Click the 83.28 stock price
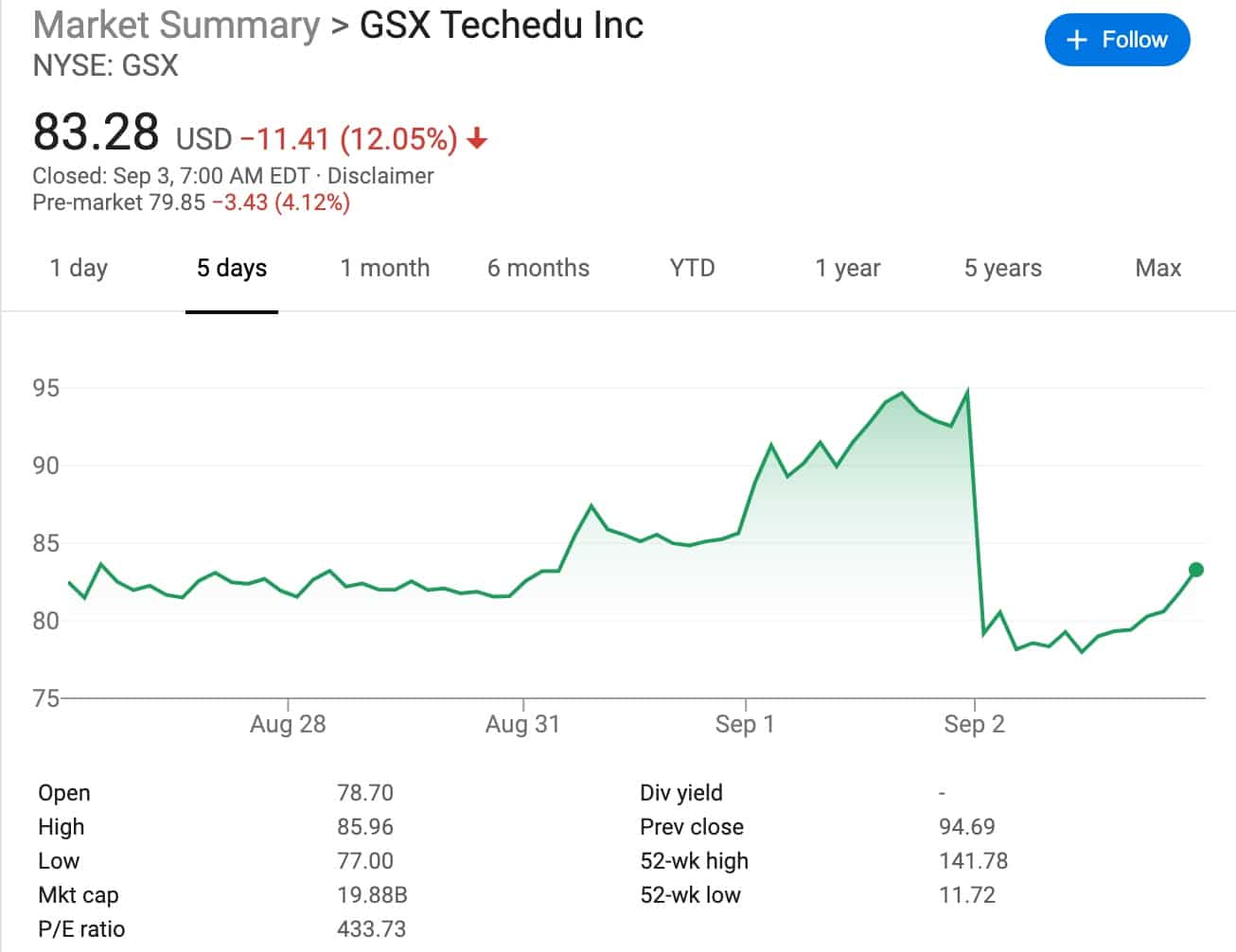This screenshot has width=1236, height=952. click(x=96, y=132)
